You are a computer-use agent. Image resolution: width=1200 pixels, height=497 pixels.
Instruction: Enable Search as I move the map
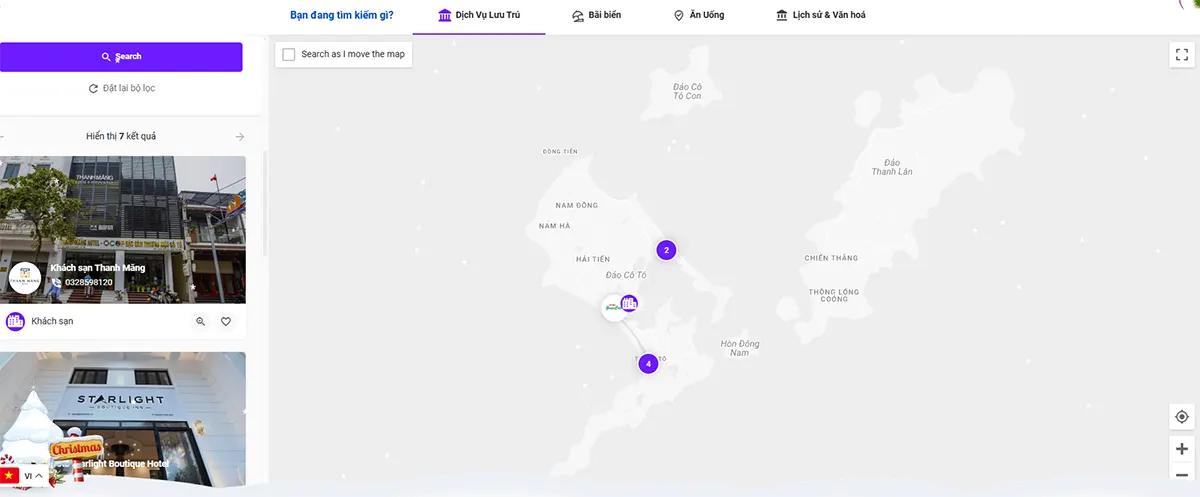(289, 54)
